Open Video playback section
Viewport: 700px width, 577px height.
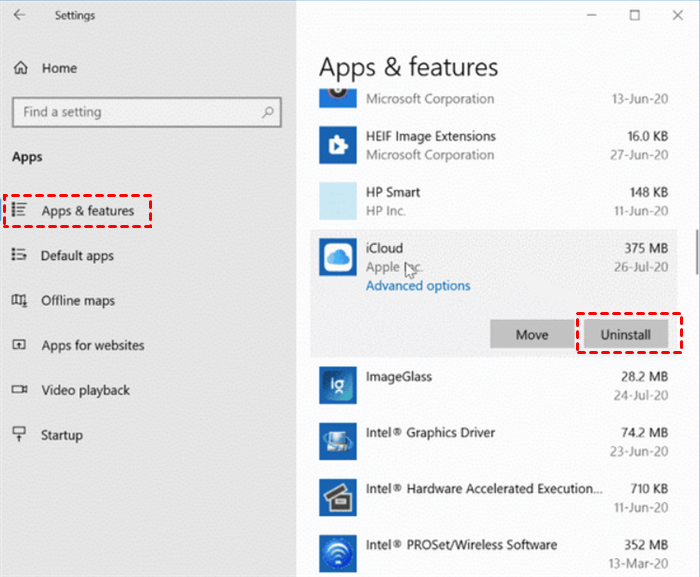pyautogui.click(x=86, y=390)
